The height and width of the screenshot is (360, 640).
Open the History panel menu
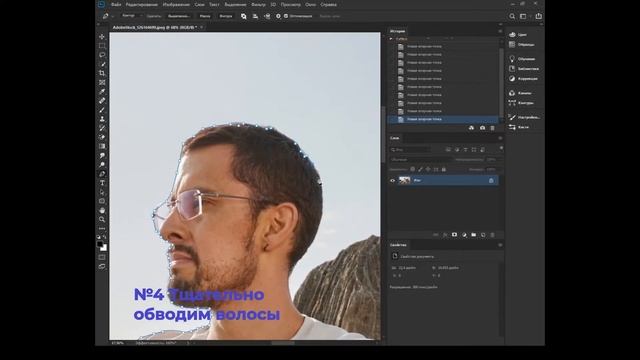pos(500,31)
